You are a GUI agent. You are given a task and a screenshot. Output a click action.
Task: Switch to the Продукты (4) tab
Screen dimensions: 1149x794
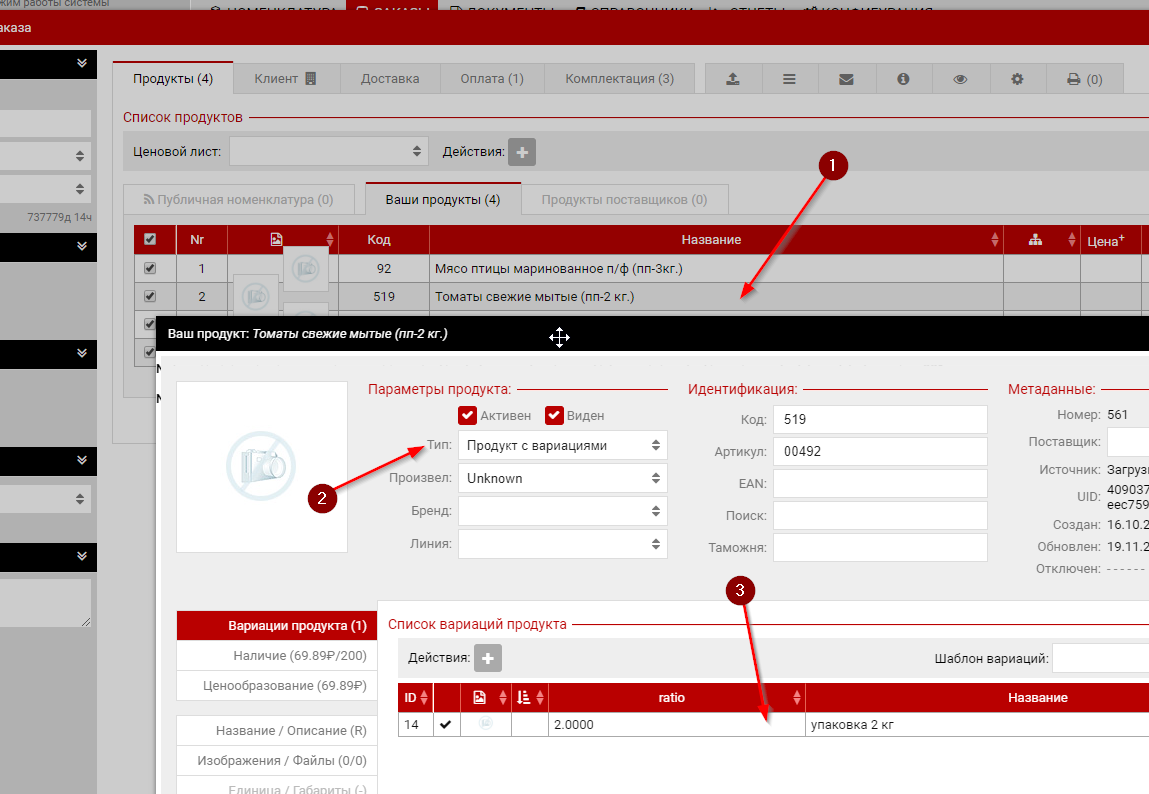[173, 78]
